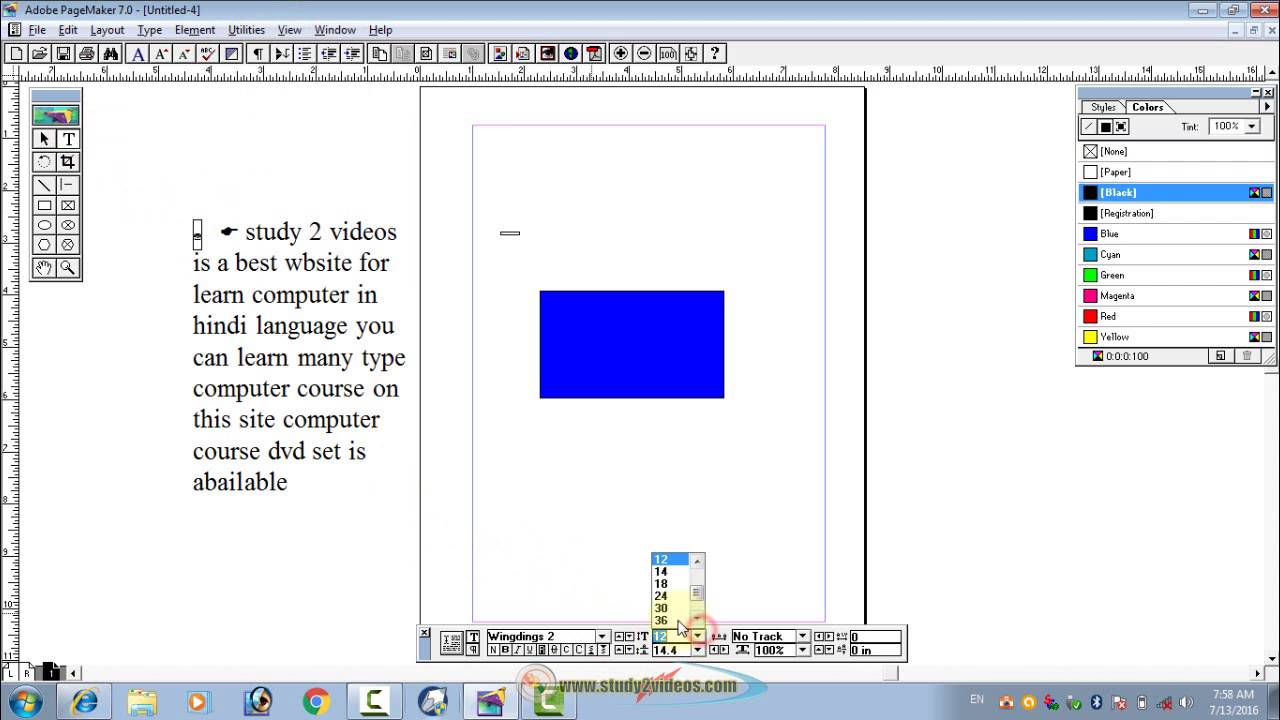Open the Utilities menu
Screen dimensions: 1280x720
click(x=246, y=30)
